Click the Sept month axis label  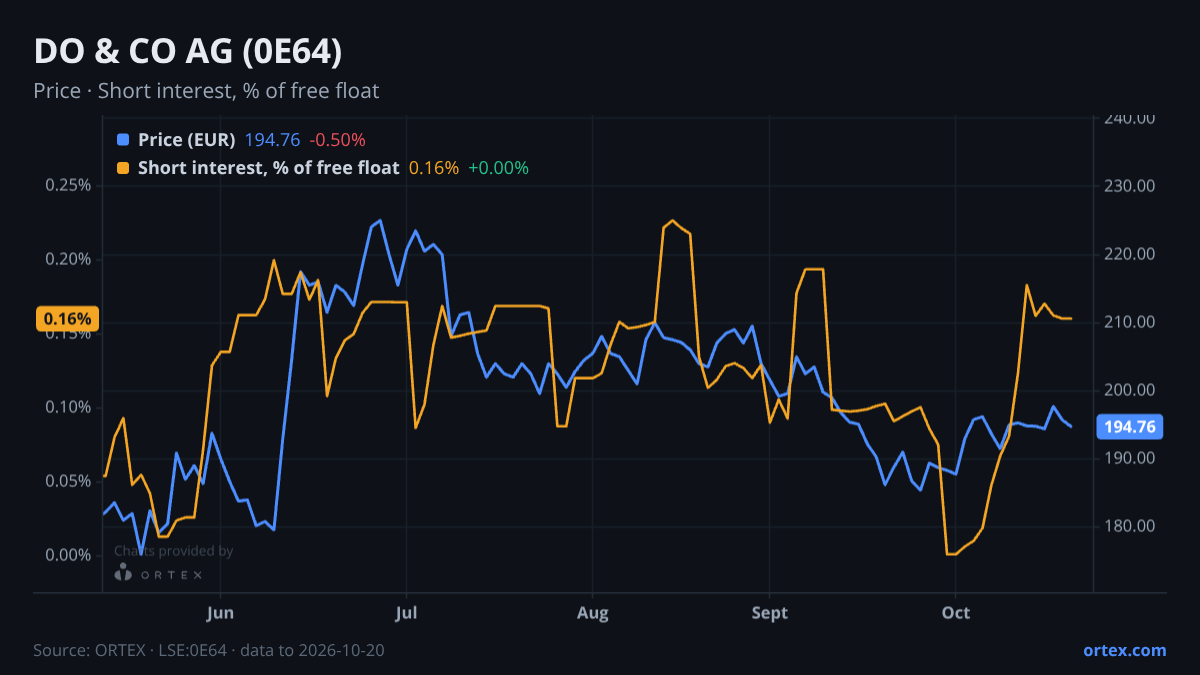[x=769, y=612]
